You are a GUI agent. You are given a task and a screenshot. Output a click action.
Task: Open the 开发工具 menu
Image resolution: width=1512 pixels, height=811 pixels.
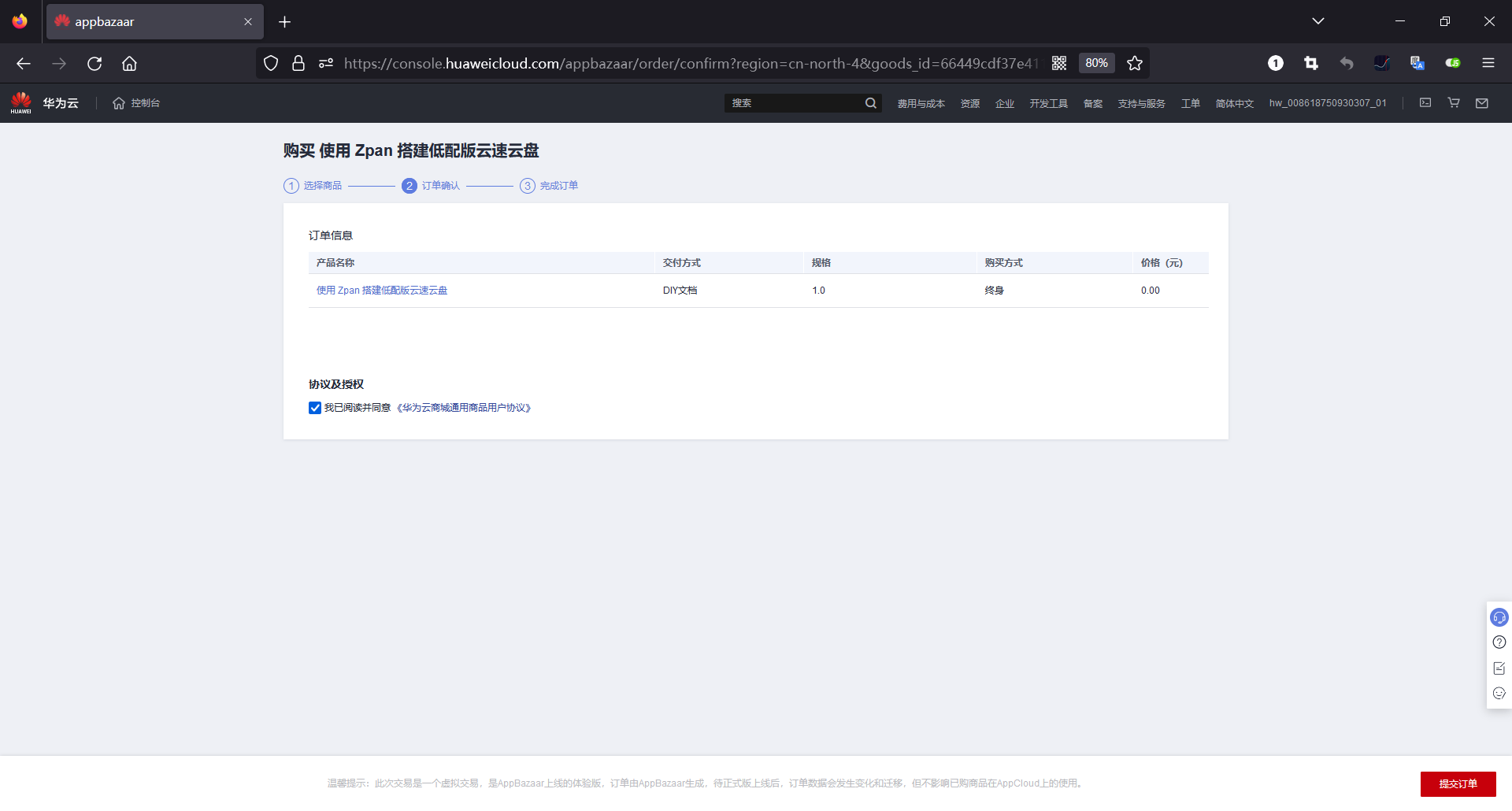1049,104
